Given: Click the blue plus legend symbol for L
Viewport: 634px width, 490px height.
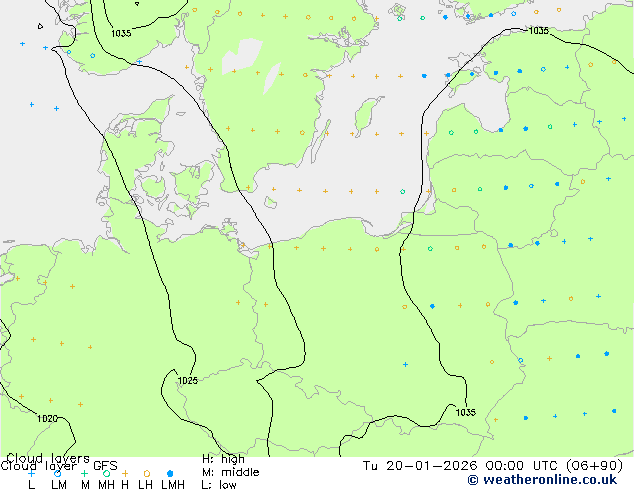Looking at the screenshot, I should click(31, 473).
